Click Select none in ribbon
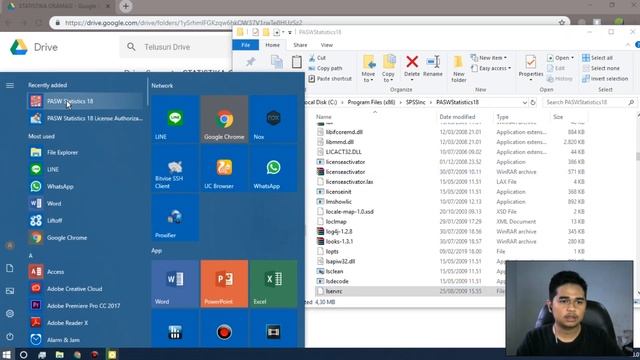This screenshot has height=360, width=640. point(601,68)
